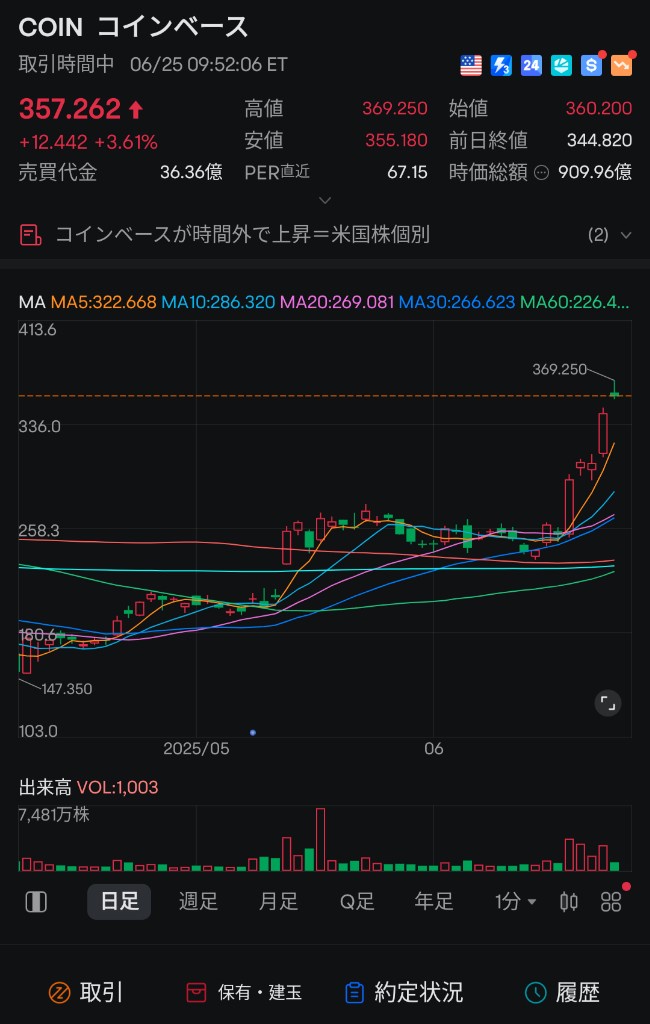This screenshot has height=1024, width=650.
Task: Open the 履歴 history page
Action: tap(562, 993)
